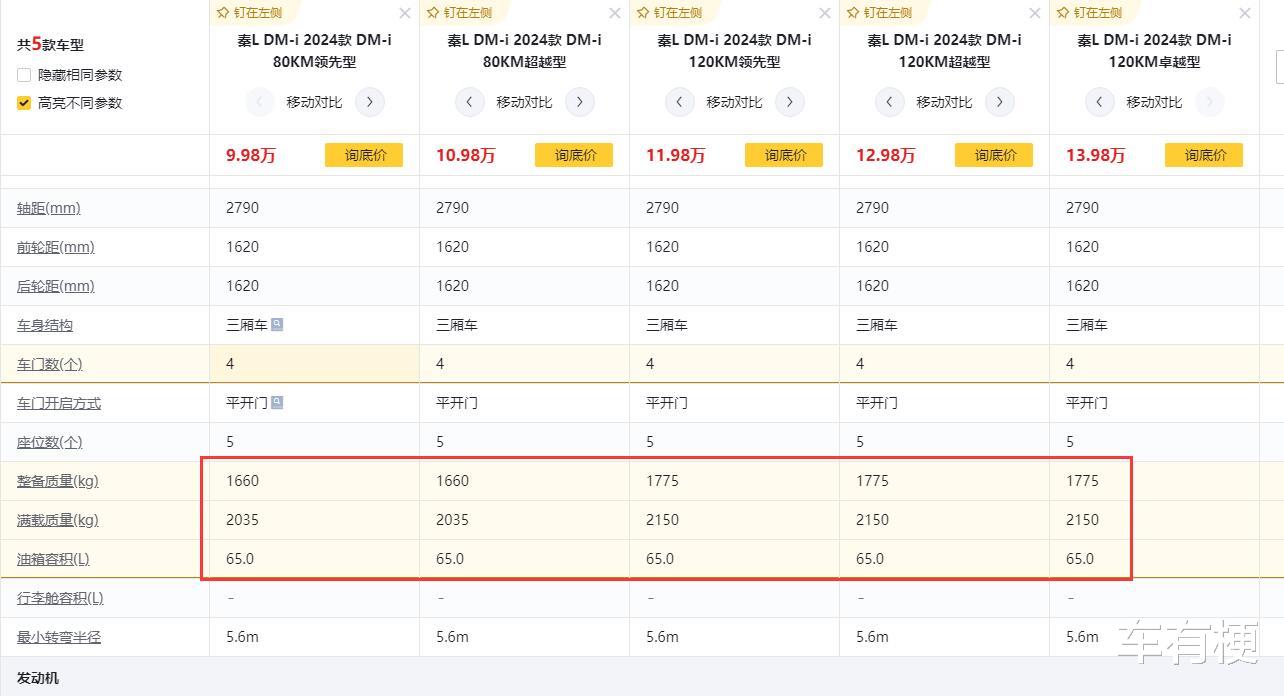The width and height of the screenshot is (1284, 696).
Task: Open 秦L DM-i 80KM领先型 model title
Action: click(314, 51)
